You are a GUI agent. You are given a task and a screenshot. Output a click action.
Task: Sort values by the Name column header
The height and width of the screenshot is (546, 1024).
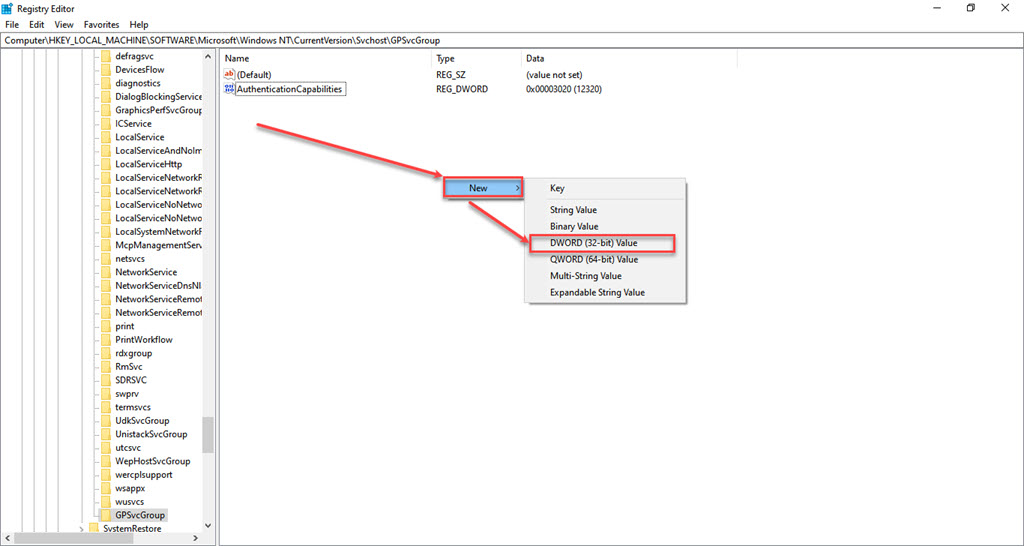pos(326,59)
